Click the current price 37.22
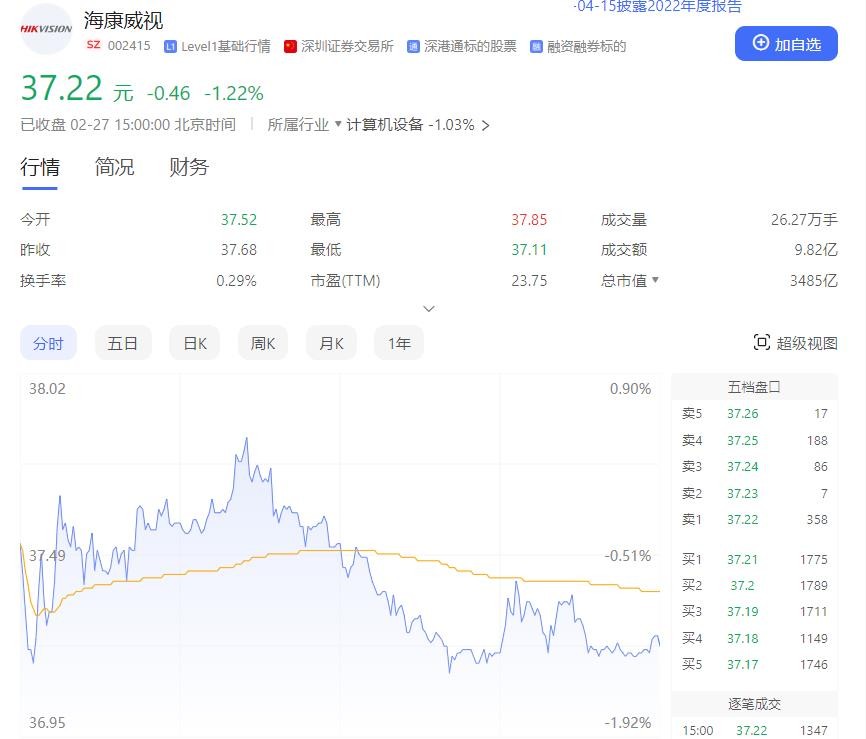866x739 pixels. [61, 88]
